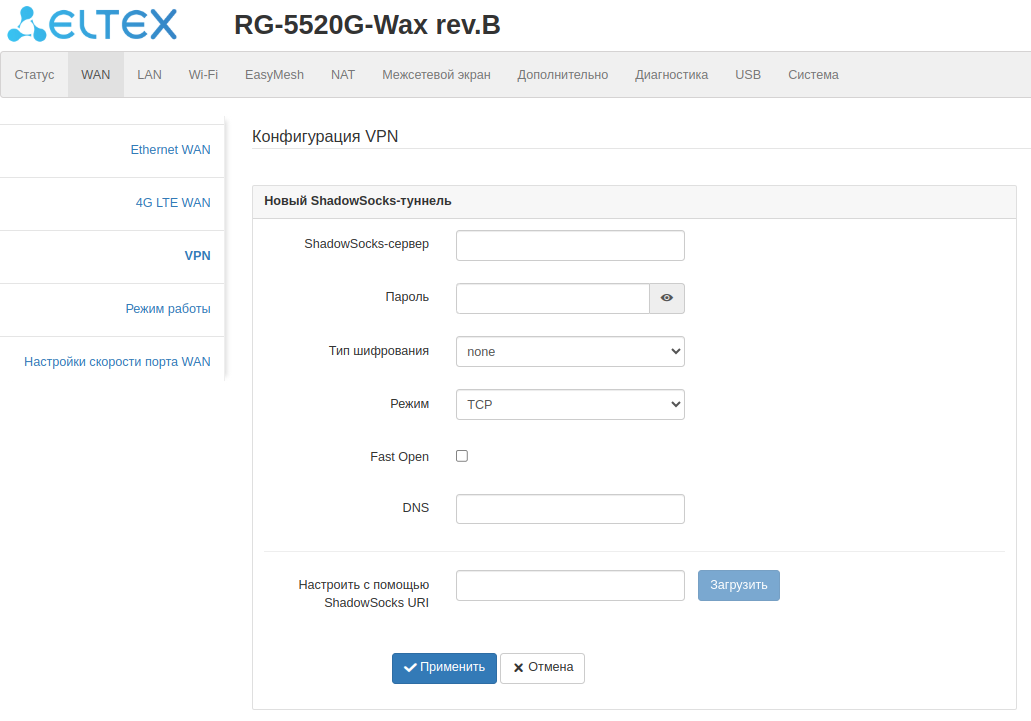Focus the Пароль input field
Image resolution: width=1031 pixels, height=721 pixels.
click(553, 298)
